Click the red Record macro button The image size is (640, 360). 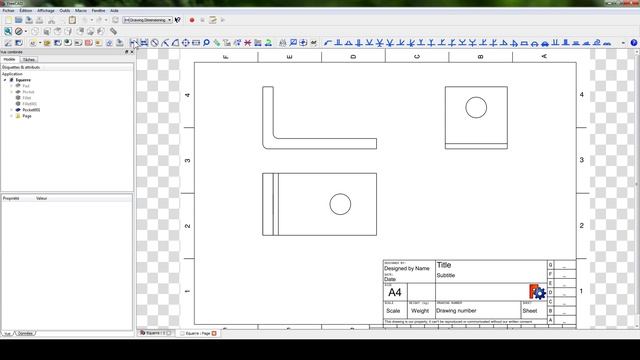[192, 20]
